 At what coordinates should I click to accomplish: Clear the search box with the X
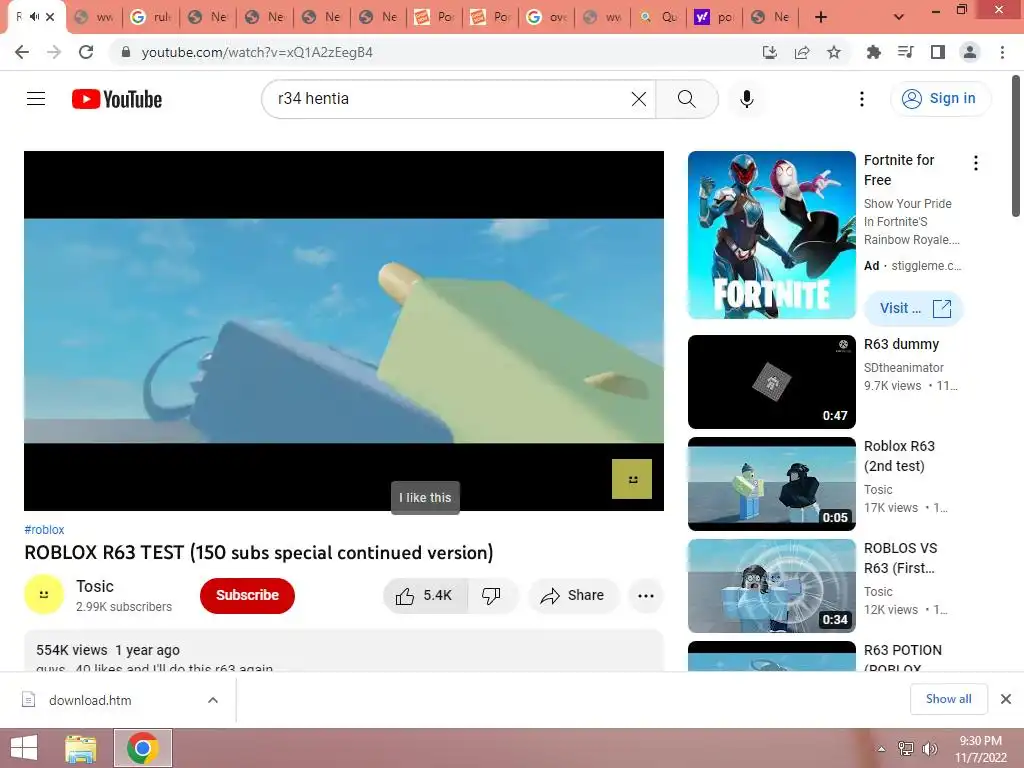(x=639, y=99)
